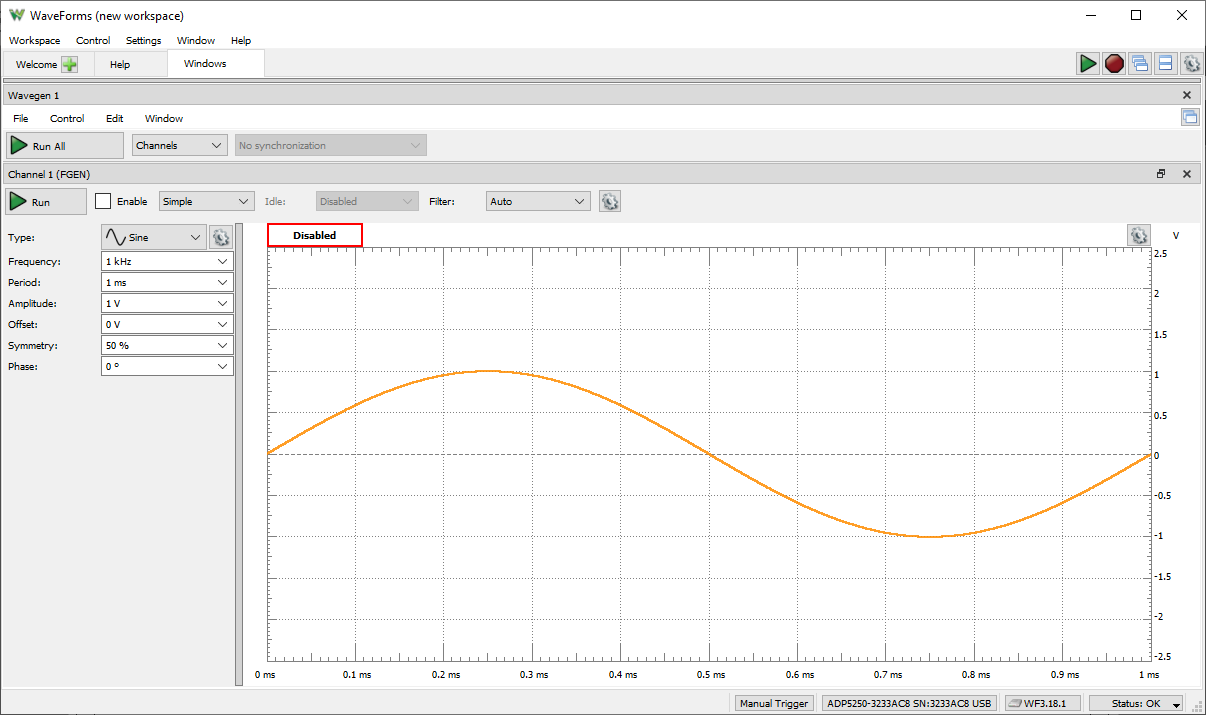The height and width of the screenshot is (715, 1206).
Task: Click the ADP5250 device name button
Action: (910, 703)
